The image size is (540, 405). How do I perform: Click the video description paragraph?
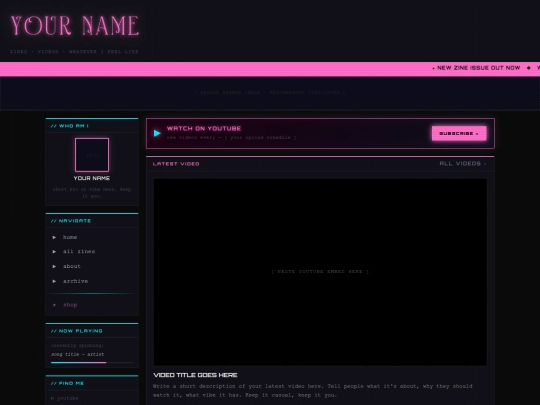click(x=312, y=391)
